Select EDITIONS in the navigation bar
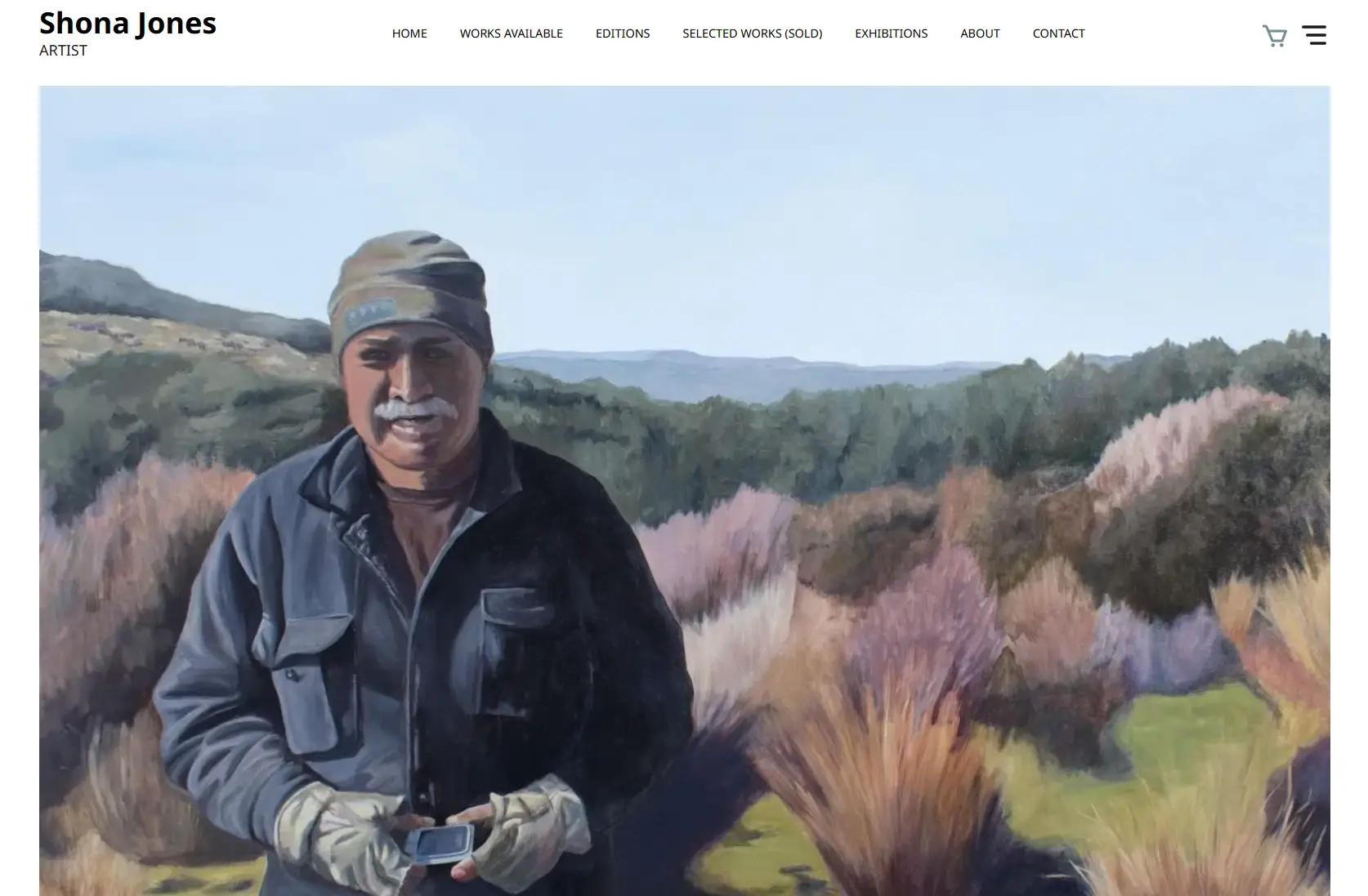Viewport: 1368px width, 896px height. (x=623, y=33)
